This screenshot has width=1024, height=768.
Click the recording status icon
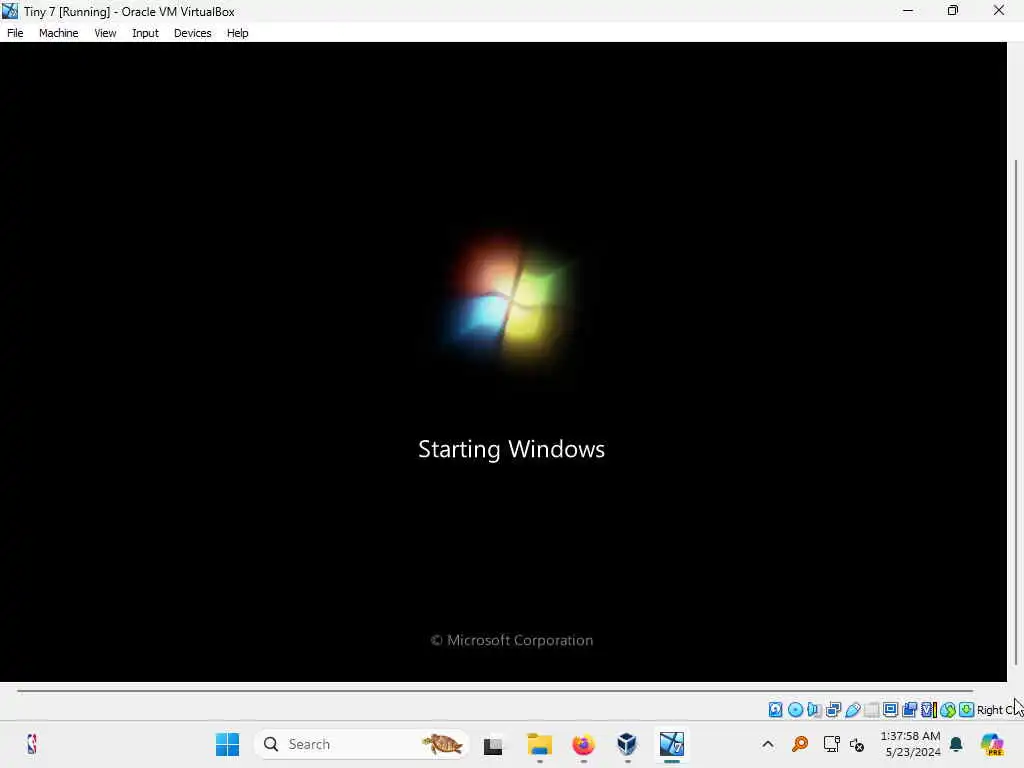tap(910, 710)
